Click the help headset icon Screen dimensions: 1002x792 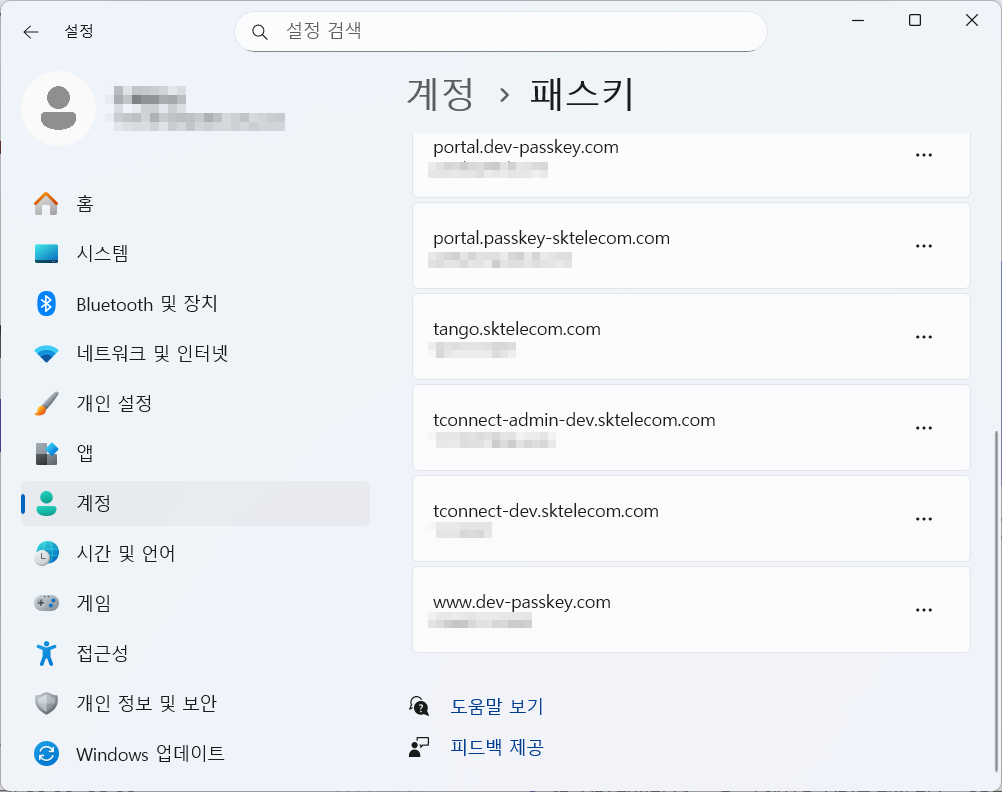click(419, 706)
